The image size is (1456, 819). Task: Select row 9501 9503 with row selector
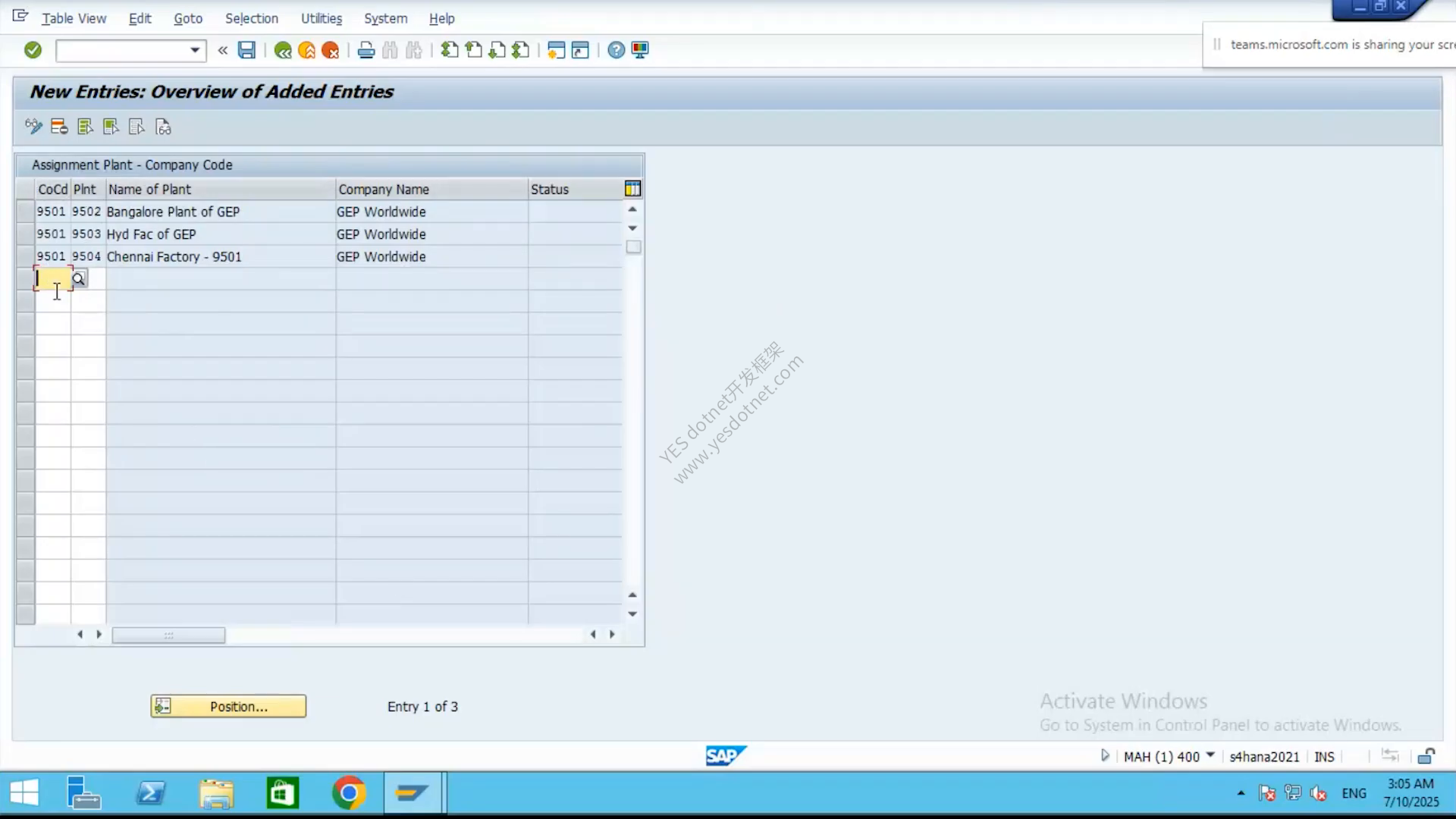25,234
